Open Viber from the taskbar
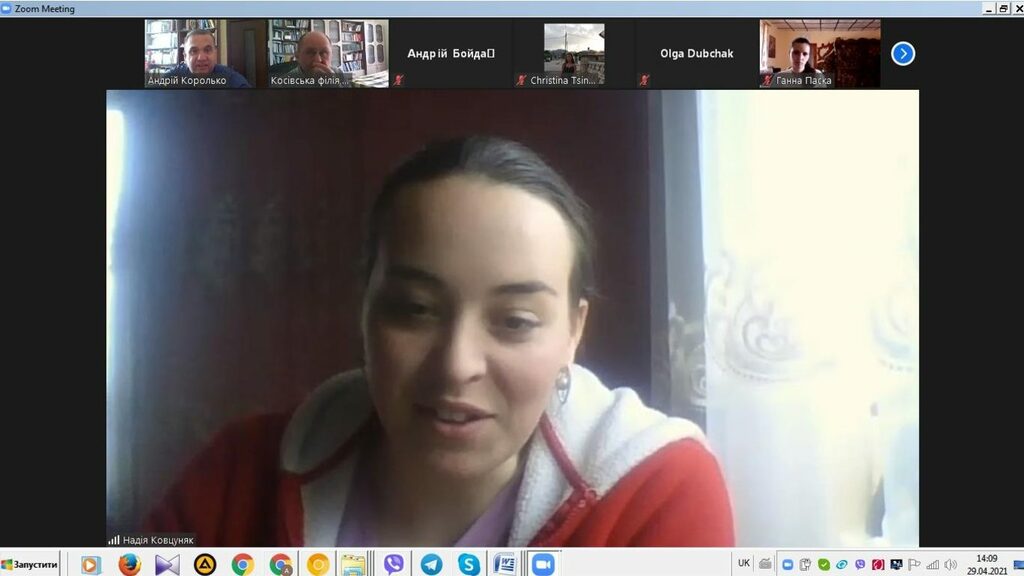The height and width of the screenshot is (576, 1024). click(x=394, y=564)
